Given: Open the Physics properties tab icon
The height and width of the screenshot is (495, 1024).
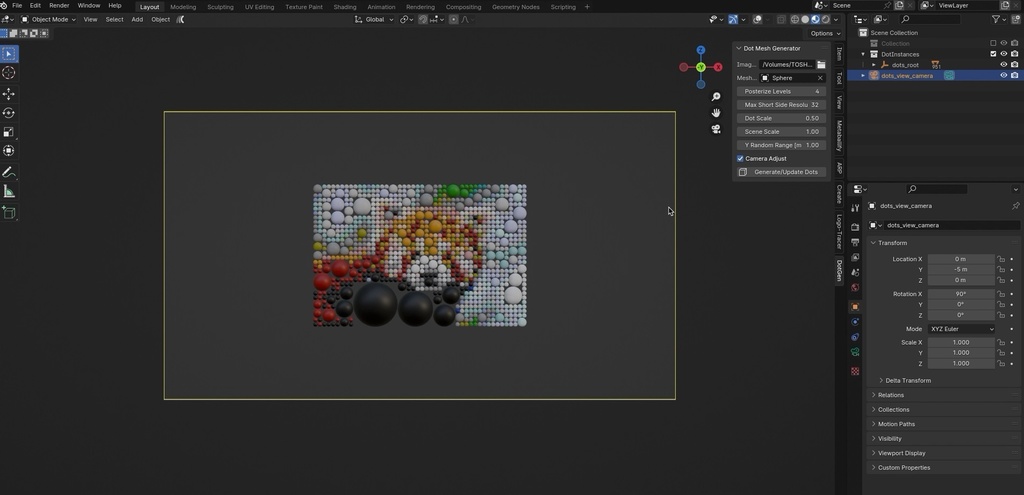Looking at the screenshot, I should (x=855, y=322).
